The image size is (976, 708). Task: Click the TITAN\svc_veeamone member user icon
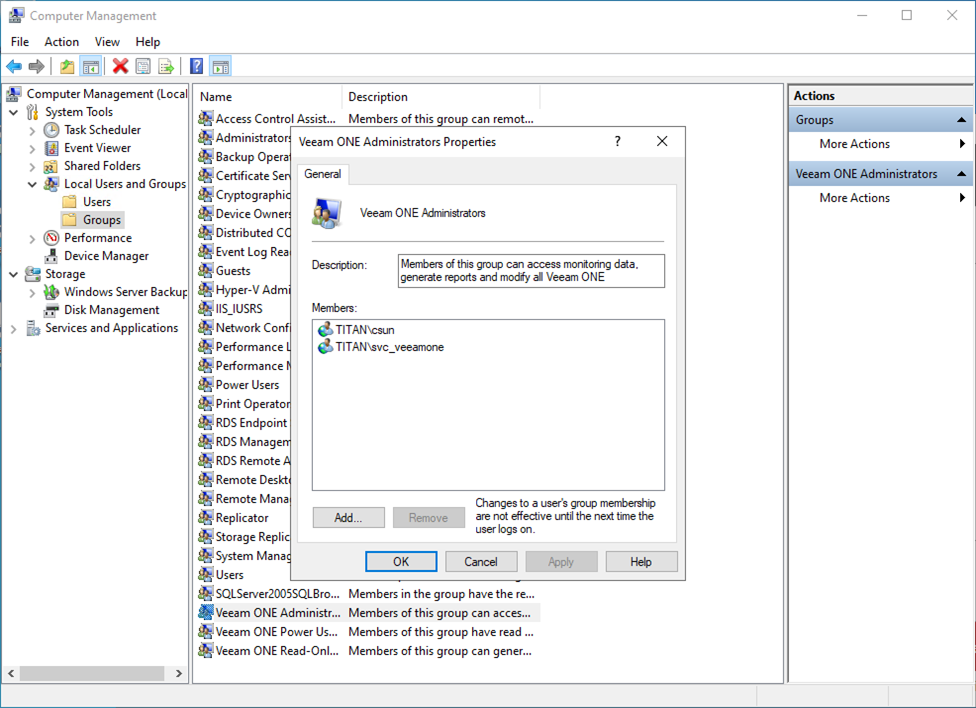click(x=325, y=347)
